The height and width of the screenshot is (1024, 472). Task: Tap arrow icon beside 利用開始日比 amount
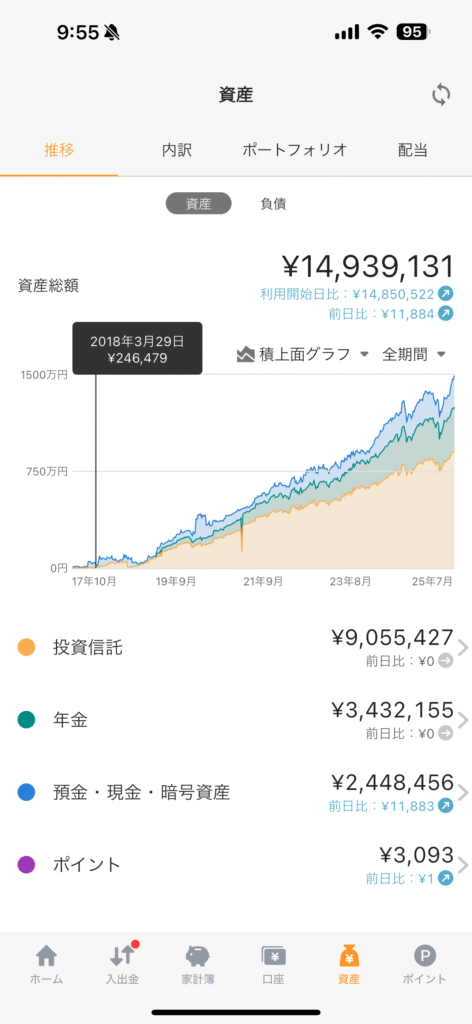[x=445, y=294]
